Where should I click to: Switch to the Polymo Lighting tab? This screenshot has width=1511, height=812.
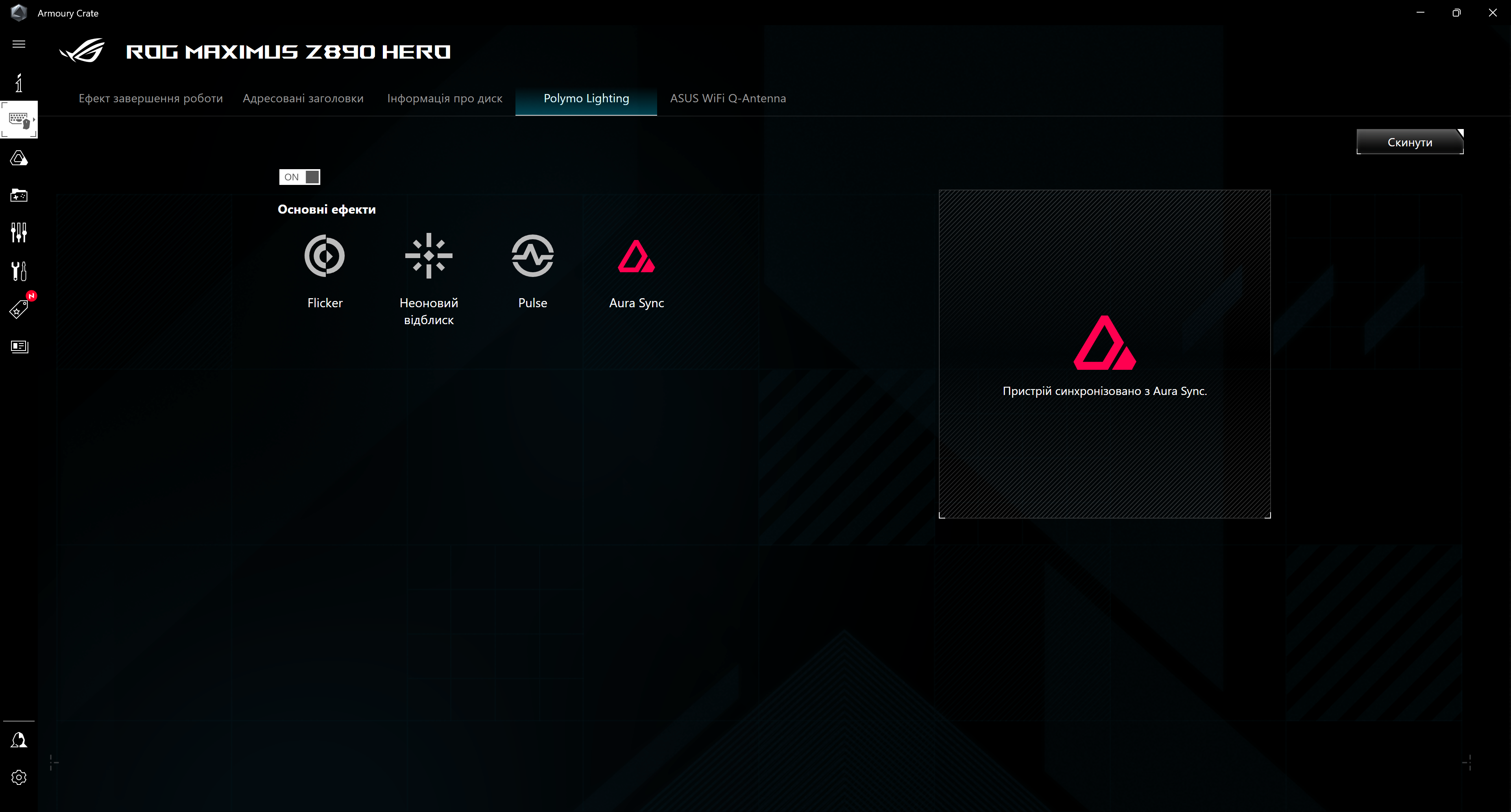(586, 98)
